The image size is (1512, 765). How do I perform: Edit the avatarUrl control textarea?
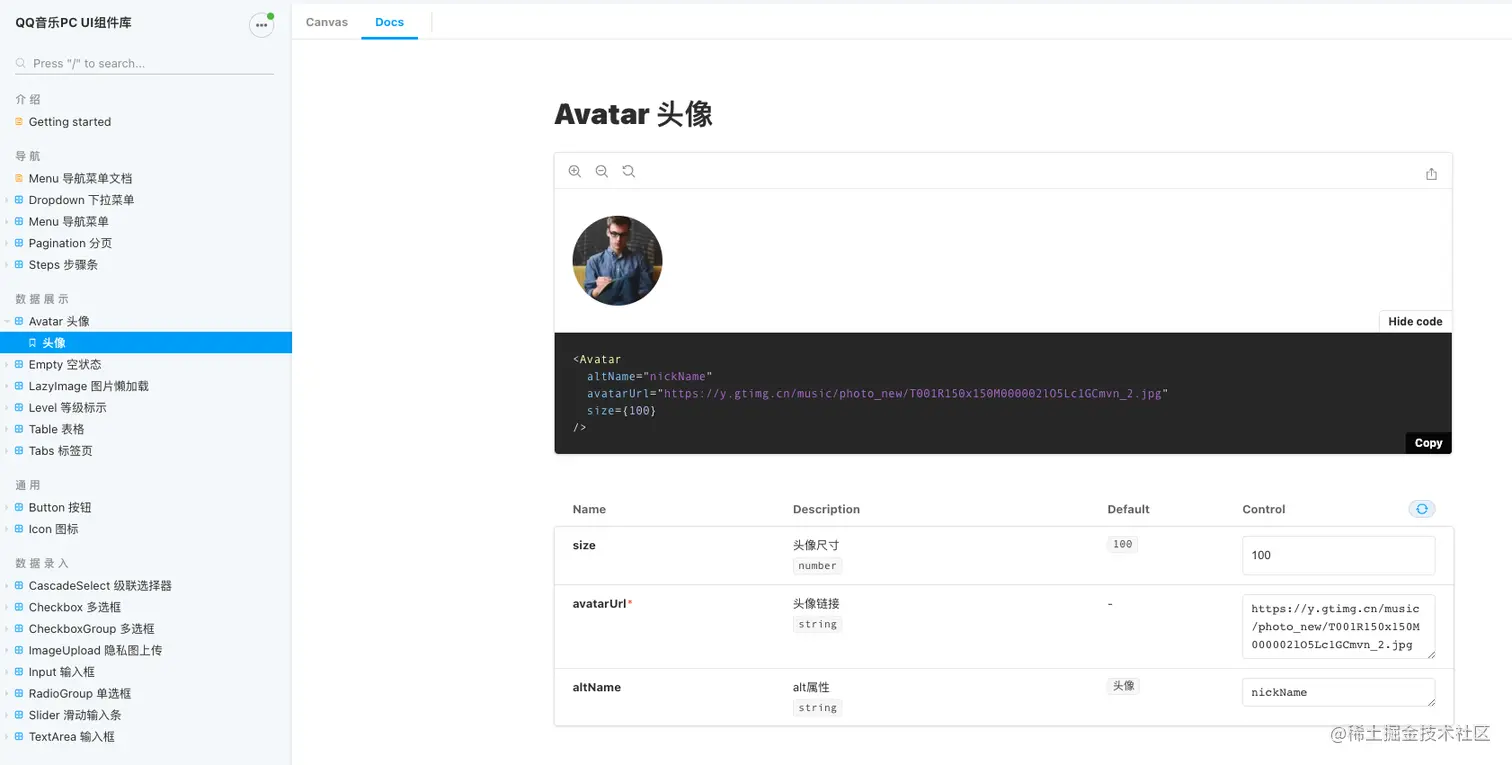pos(1338,627)
